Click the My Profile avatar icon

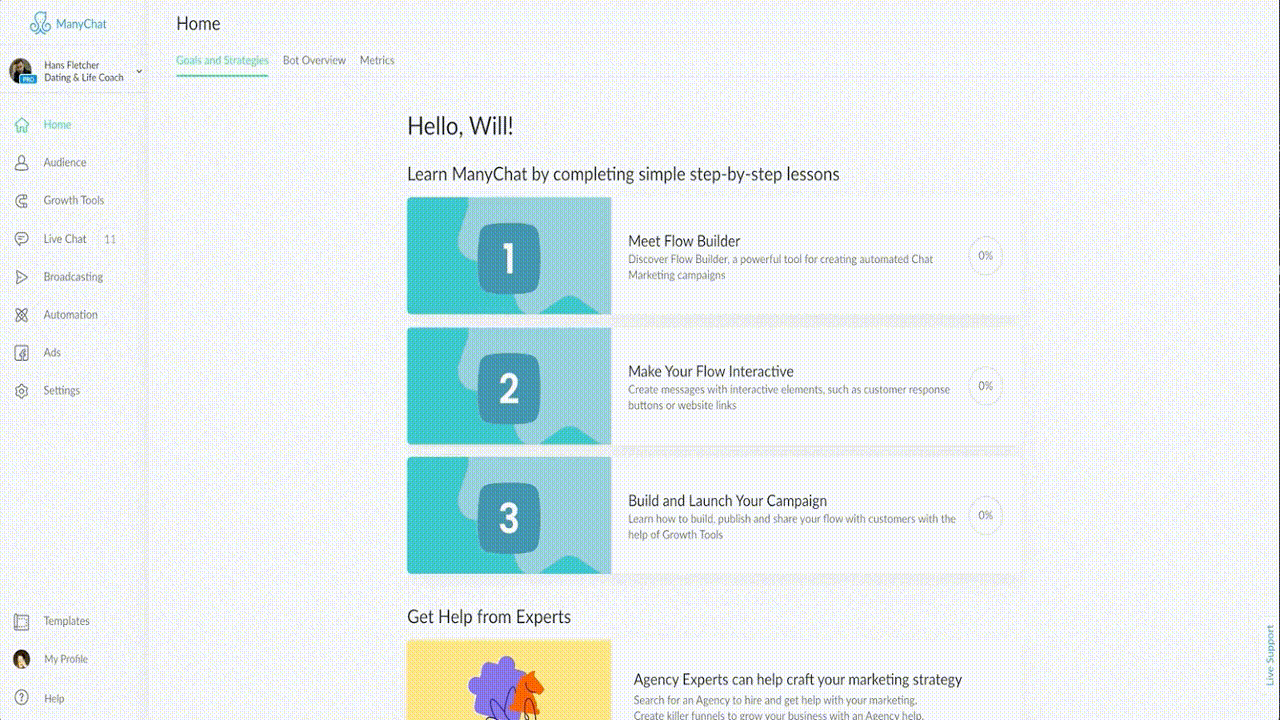(x=22, y=660)
